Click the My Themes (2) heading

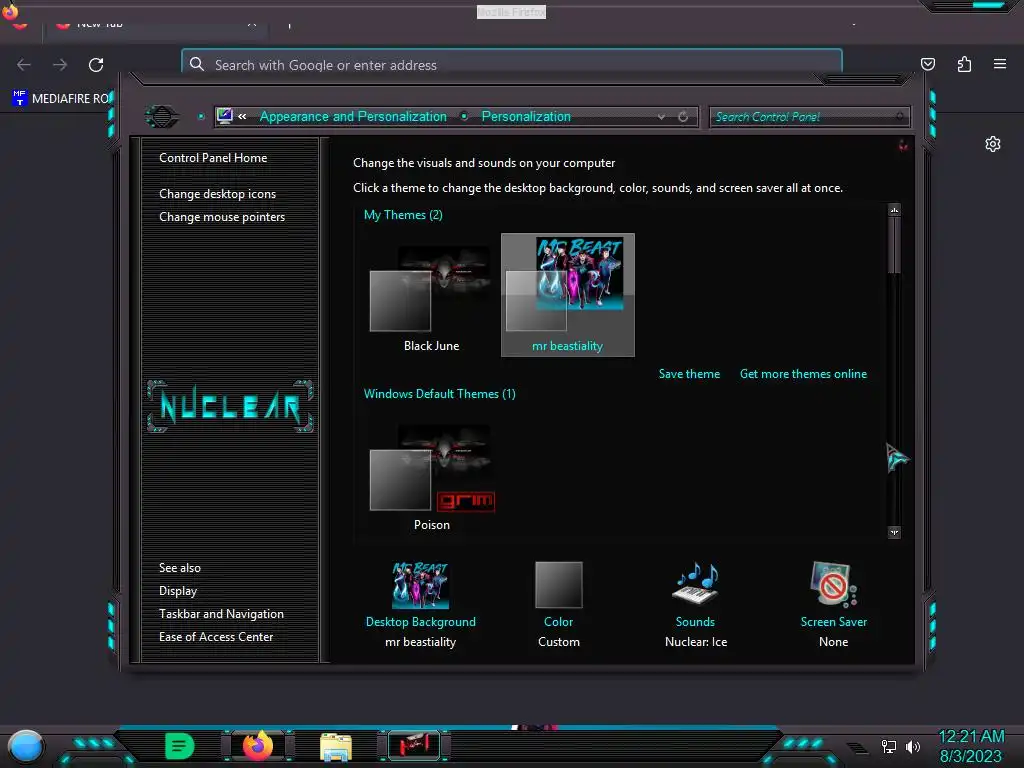click(x=403, y=215)
